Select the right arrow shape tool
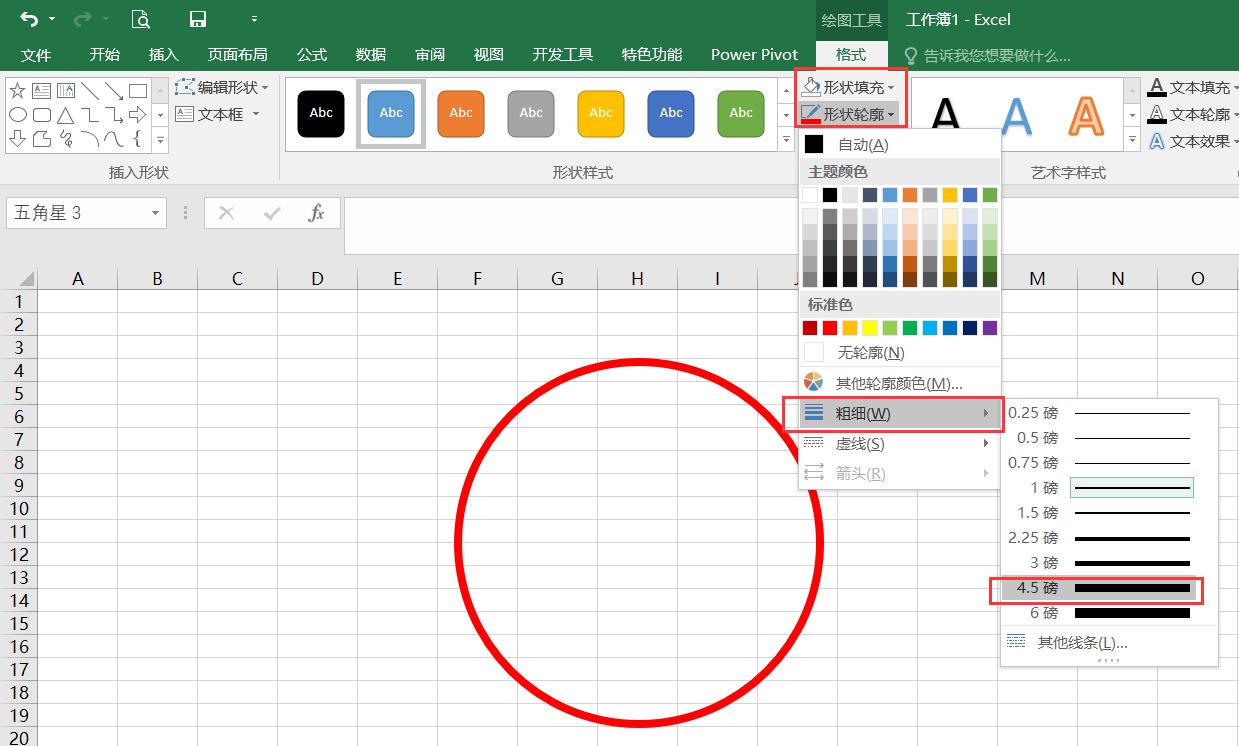Image resolution: width=1239 pixels, height=746 pixels. tap(138, 114)
